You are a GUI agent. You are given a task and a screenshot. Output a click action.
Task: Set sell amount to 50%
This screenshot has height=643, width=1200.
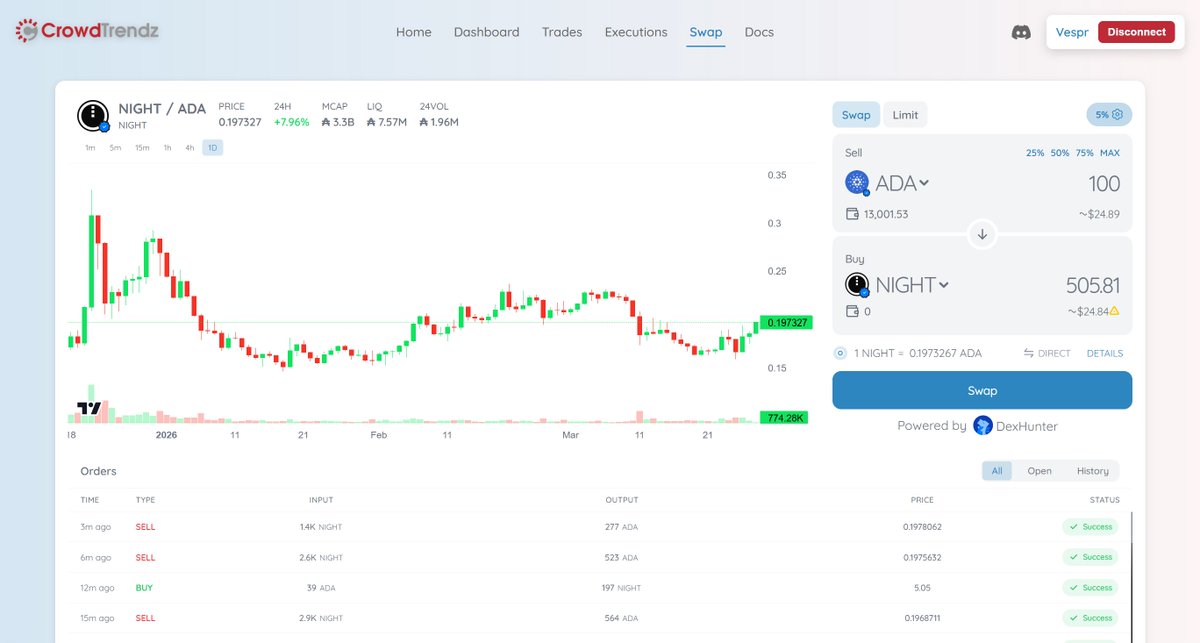(1060, 153)
